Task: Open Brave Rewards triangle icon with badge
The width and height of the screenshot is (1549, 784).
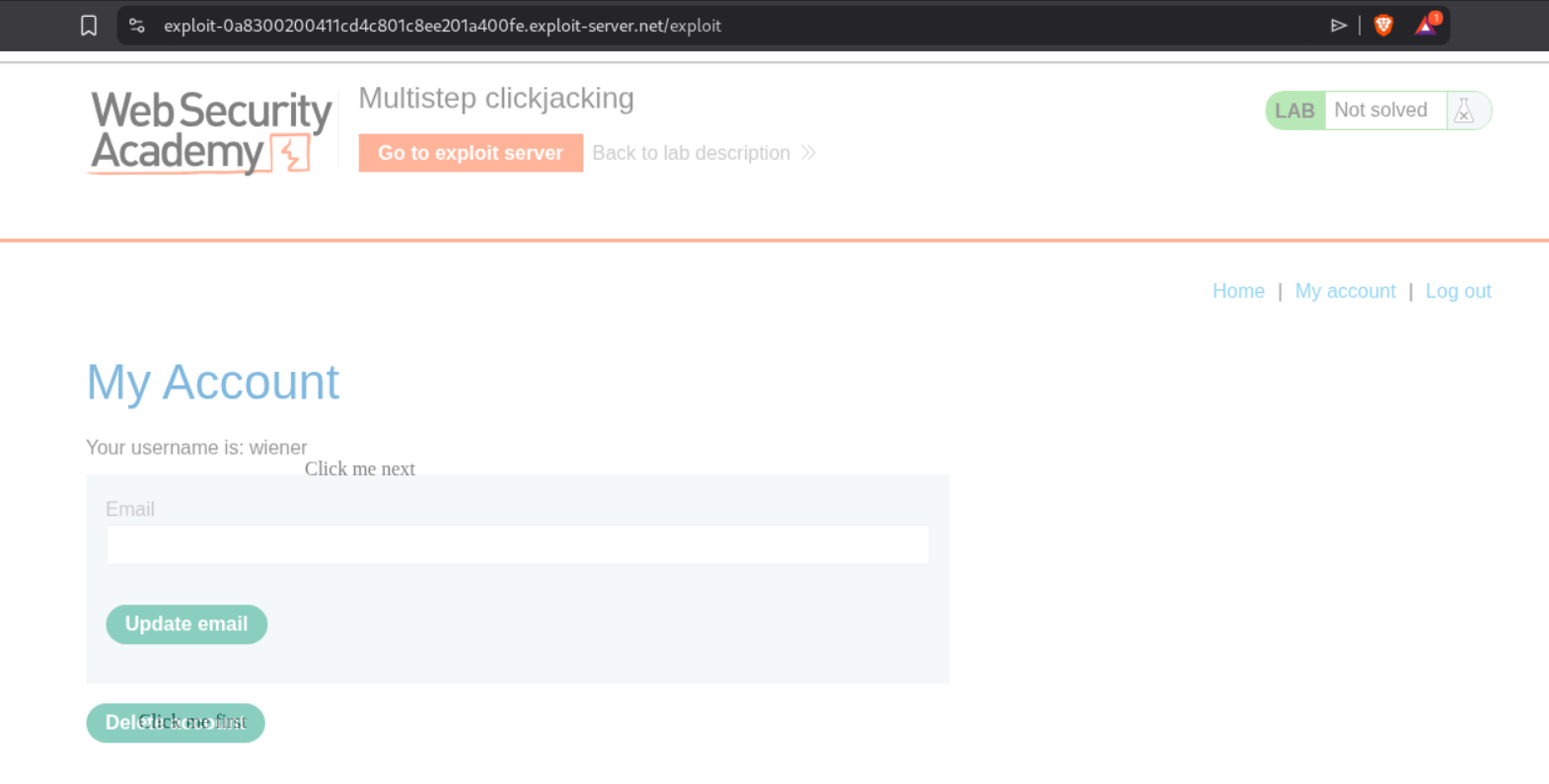Action: click(1427, 25)
